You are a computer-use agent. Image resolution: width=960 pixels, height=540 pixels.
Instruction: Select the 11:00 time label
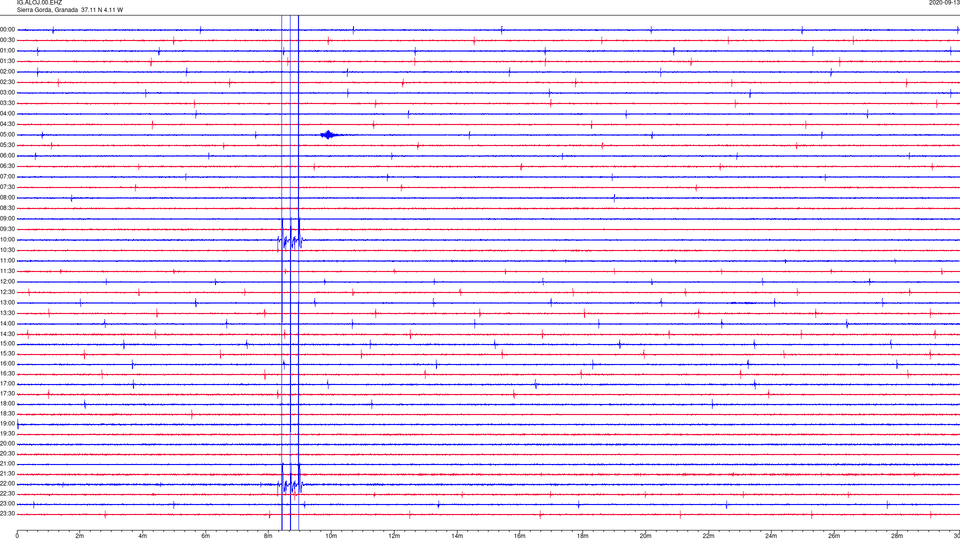coord(8,261)
